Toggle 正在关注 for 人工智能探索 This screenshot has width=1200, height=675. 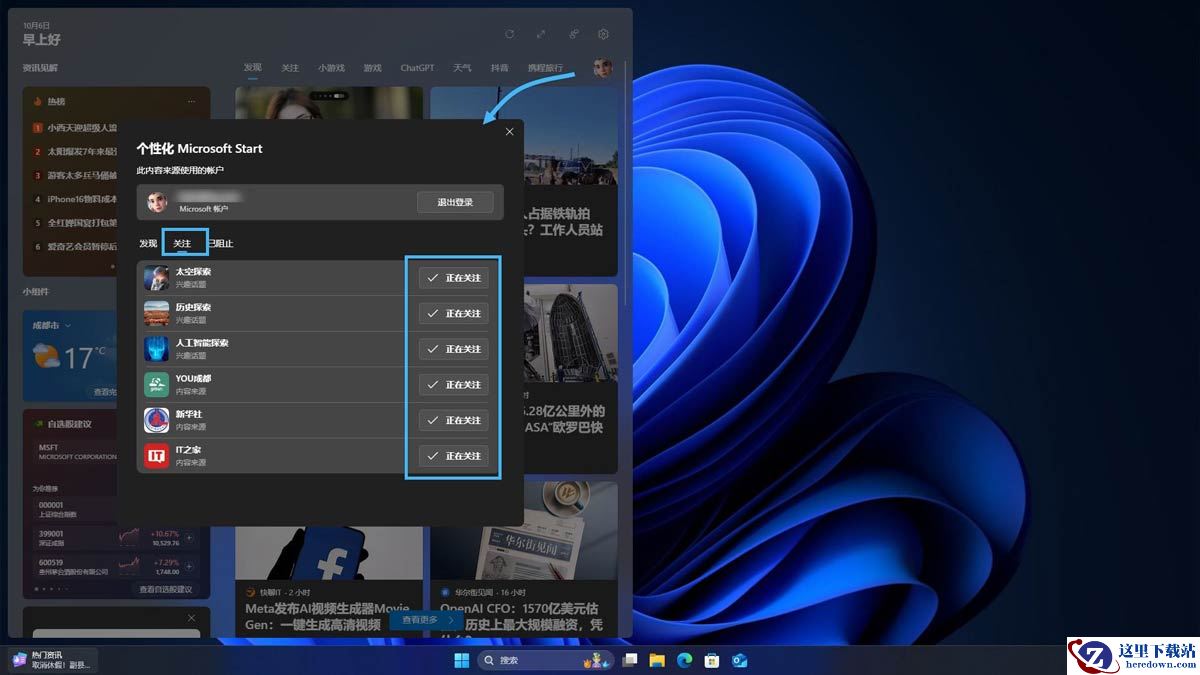pyautogui.click(x=454, y=349)
